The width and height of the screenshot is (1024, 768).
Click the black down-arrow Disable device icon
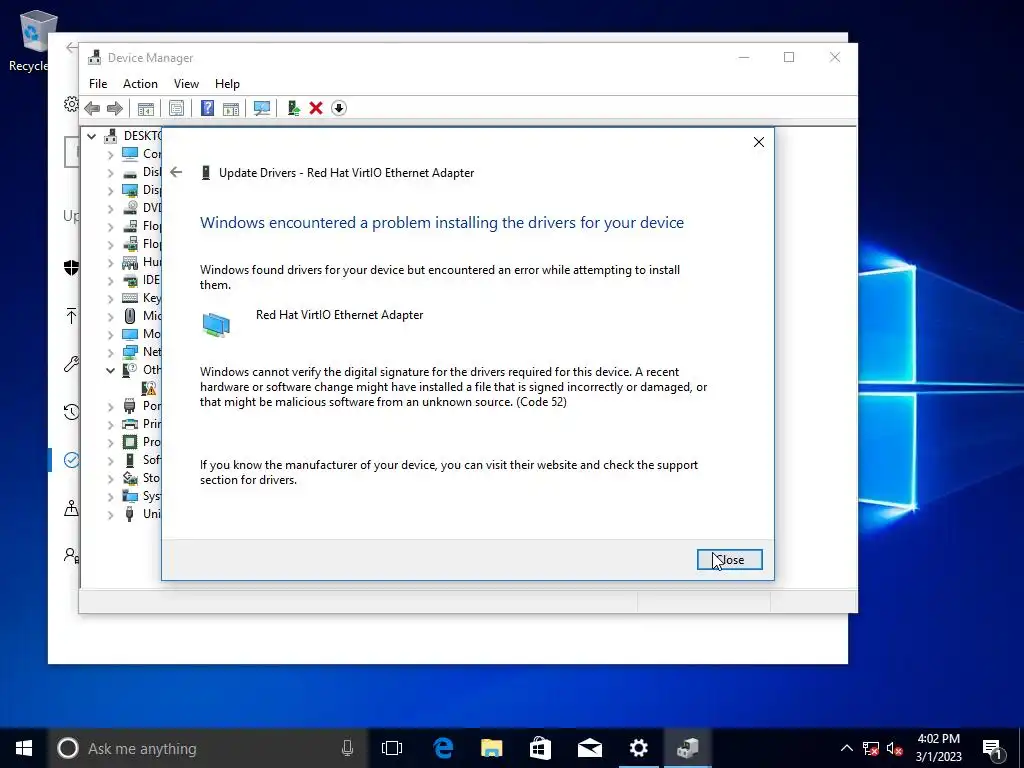pos(338,108)
